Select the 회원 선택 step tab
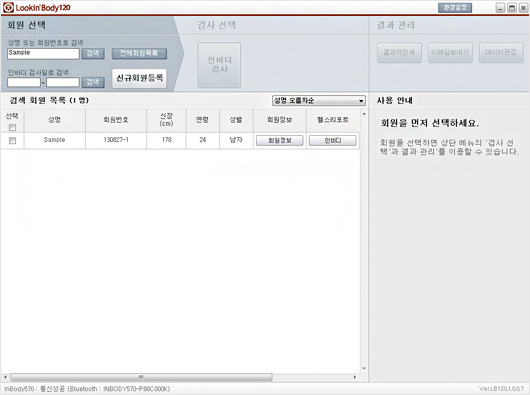This screenshot has height=395, width=530. pyautogui.click(x=26, y=25)
